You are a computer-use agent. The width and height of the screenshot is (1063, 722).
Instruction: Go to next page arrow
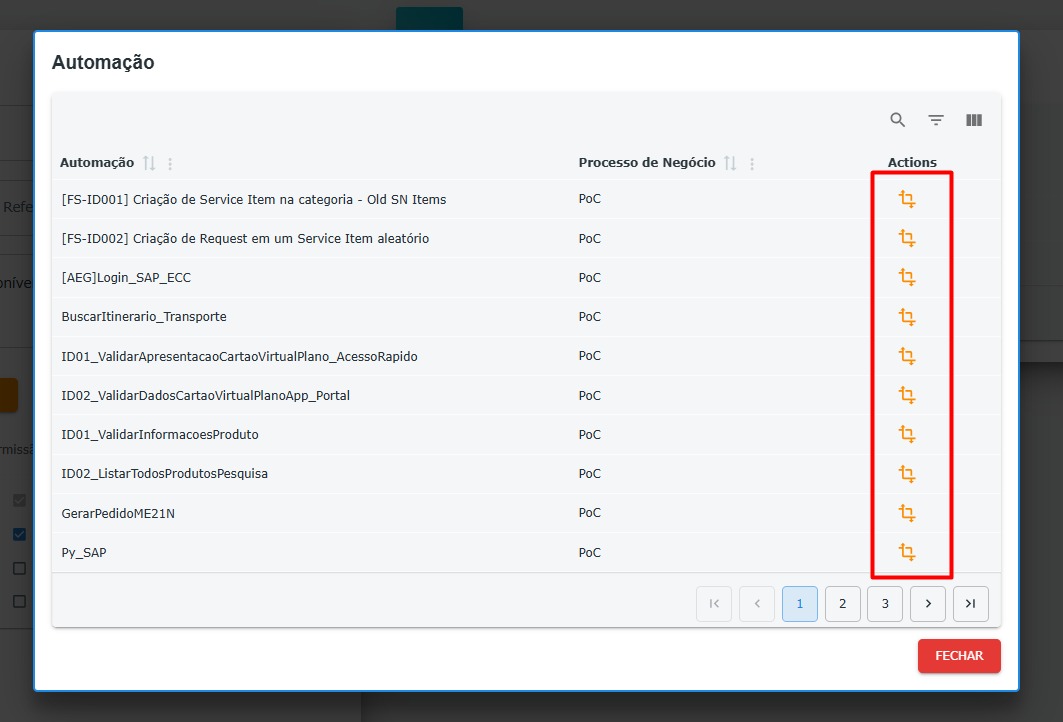[928, 603]
